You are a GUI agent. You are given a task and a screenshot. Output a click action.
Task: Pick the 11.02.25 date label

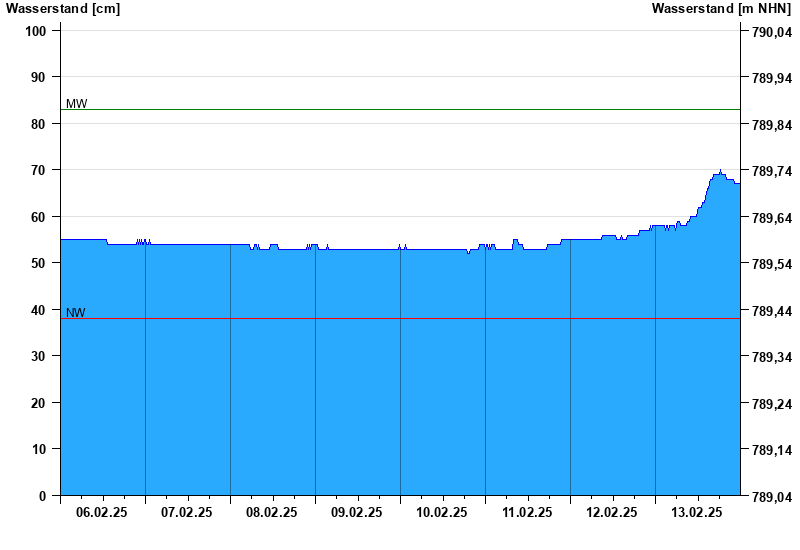coord(527,512)
